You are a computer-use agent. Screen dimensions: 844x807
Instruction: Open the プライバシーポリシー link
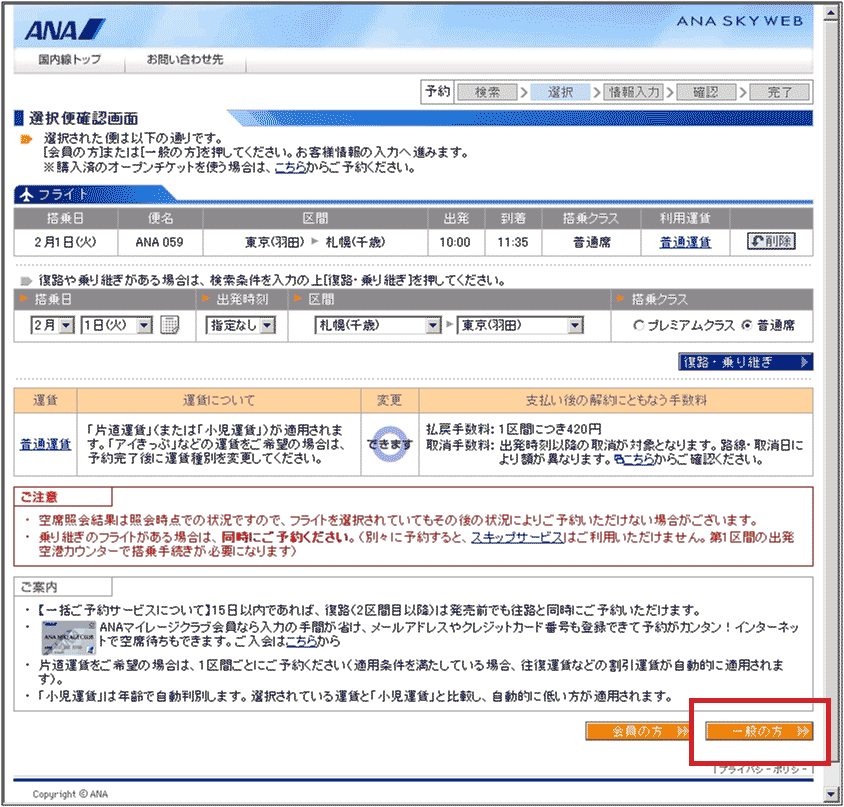tap(762, 770)
